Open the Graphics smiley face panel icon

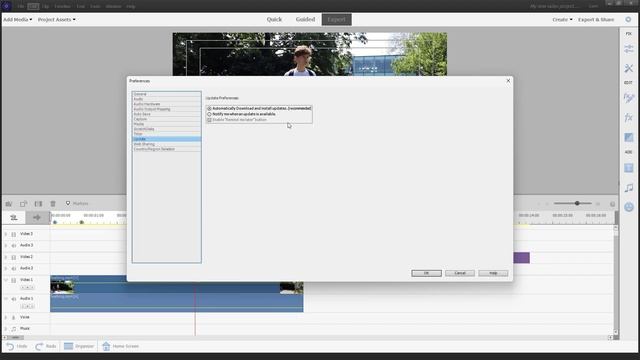(x=629, y=207)
